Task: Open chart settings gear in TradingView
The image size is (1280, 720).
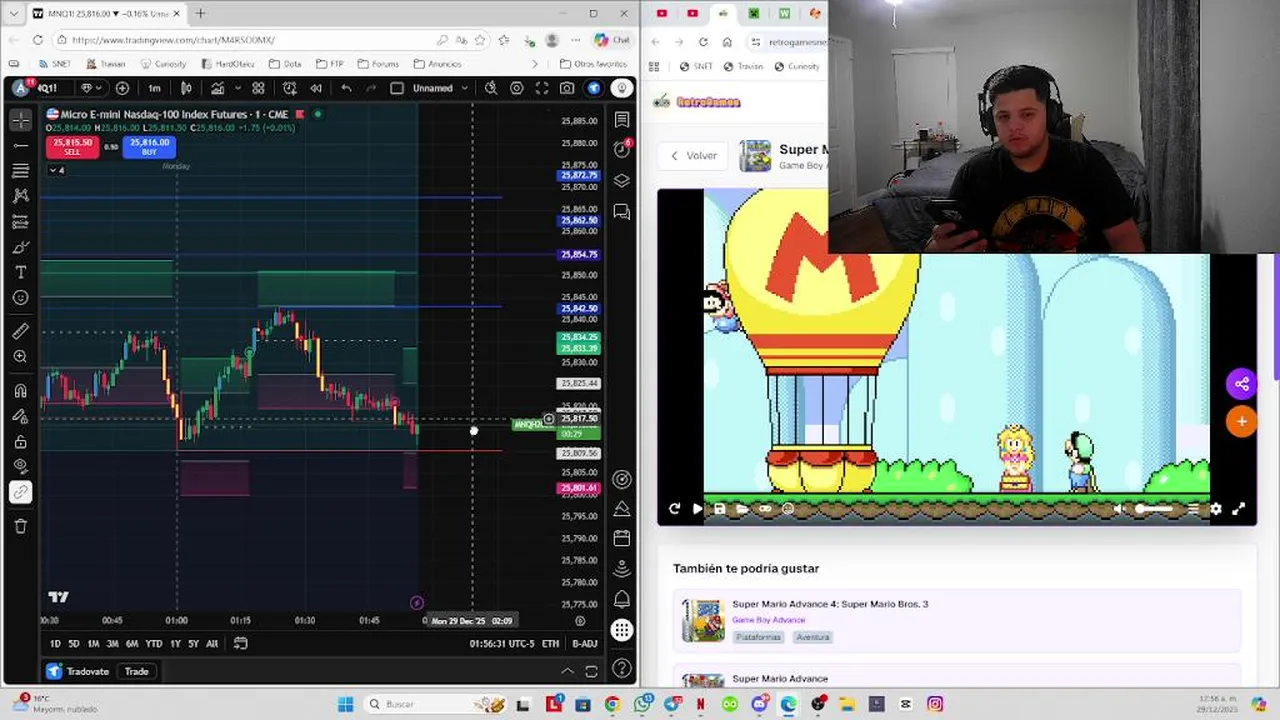Action: click(517, 88)
